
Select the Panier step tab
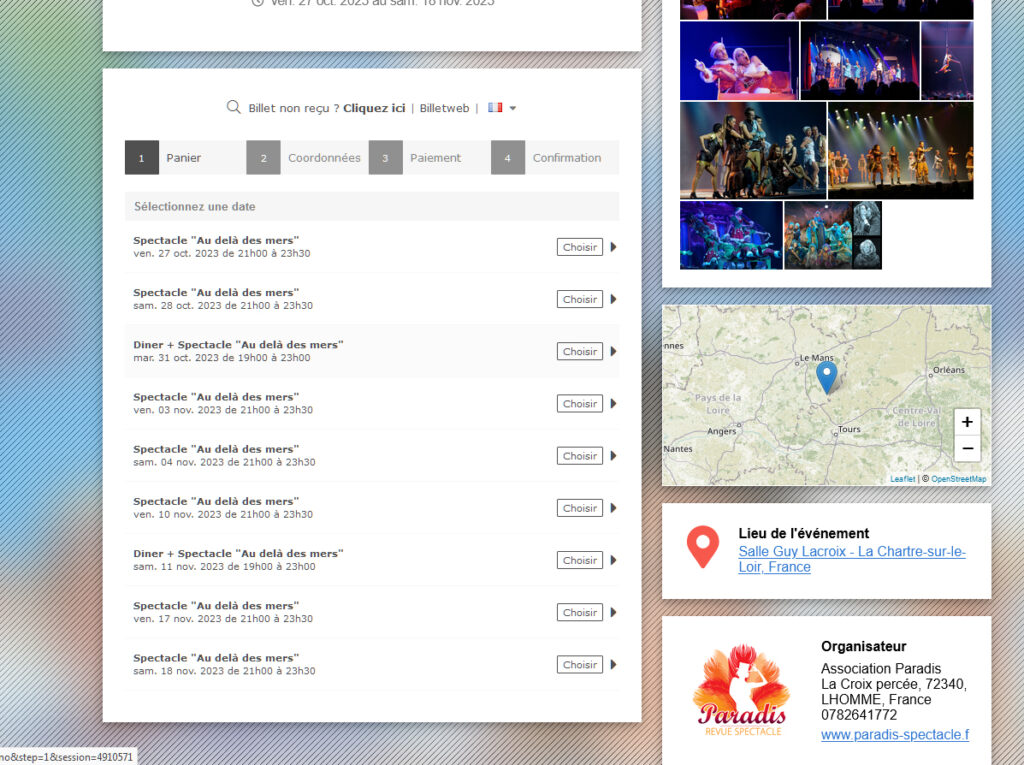[x=185, y=157]
